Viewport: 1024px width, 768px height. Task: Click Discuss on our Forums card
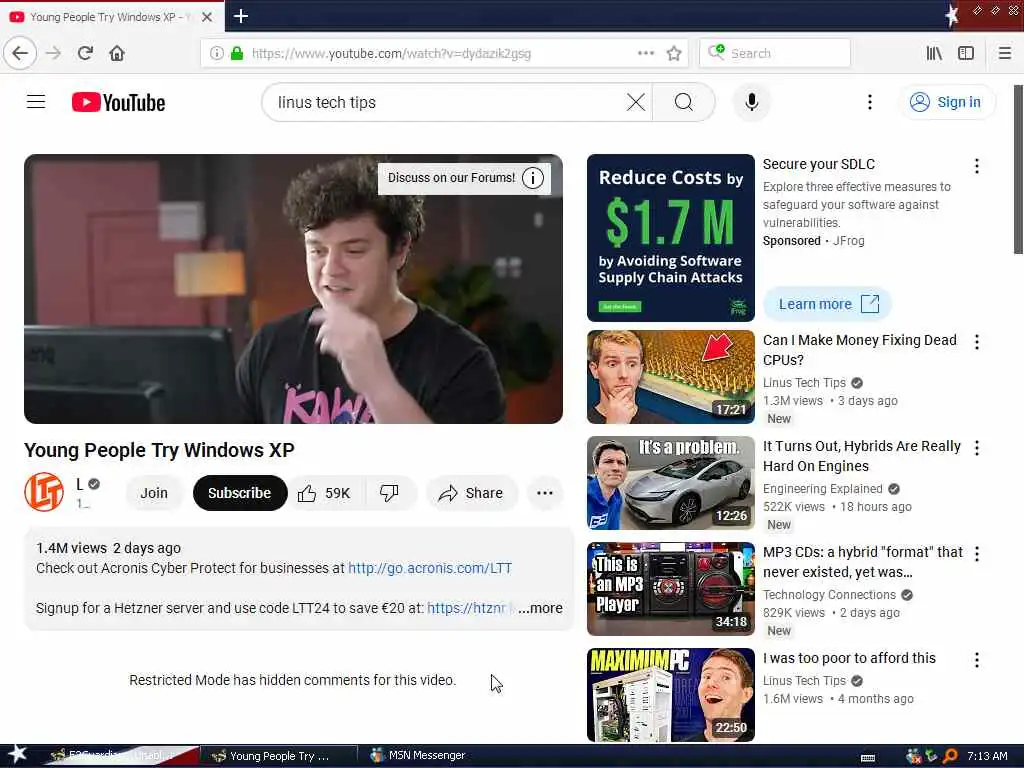click(x=451, y=178)
